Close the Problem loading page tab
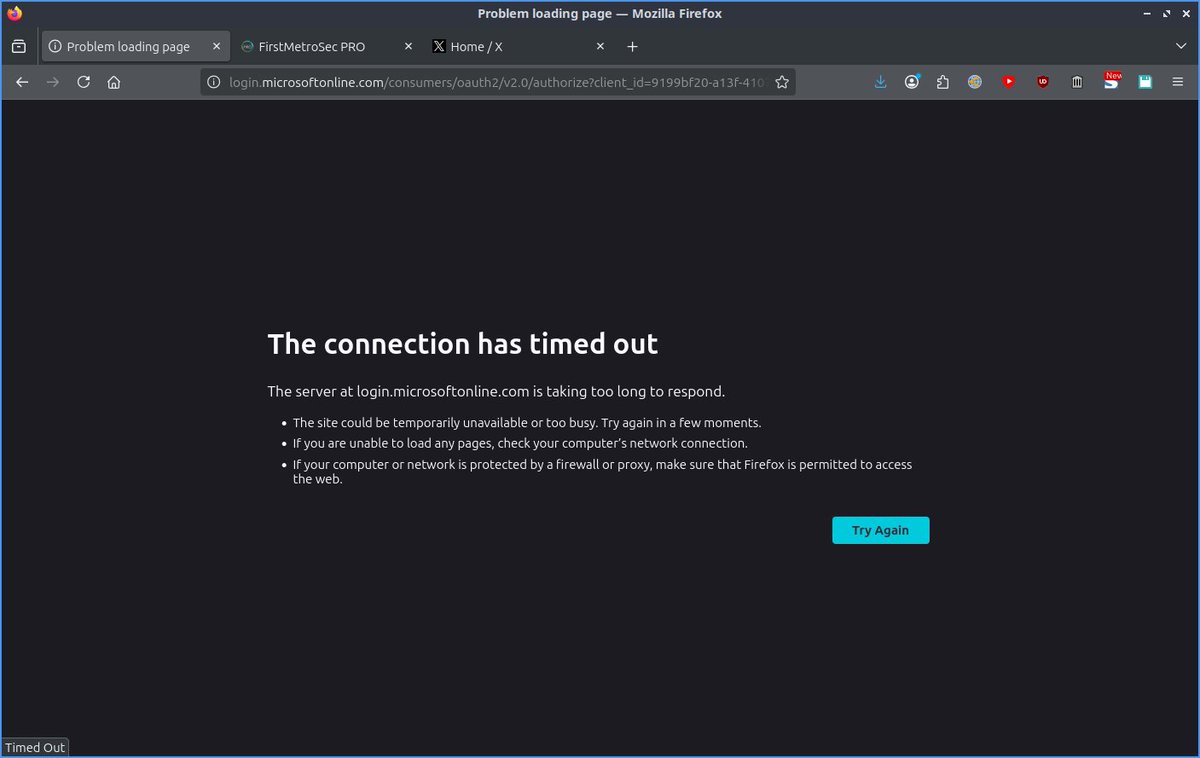The image size is (1200, 758). pos(216,46)
